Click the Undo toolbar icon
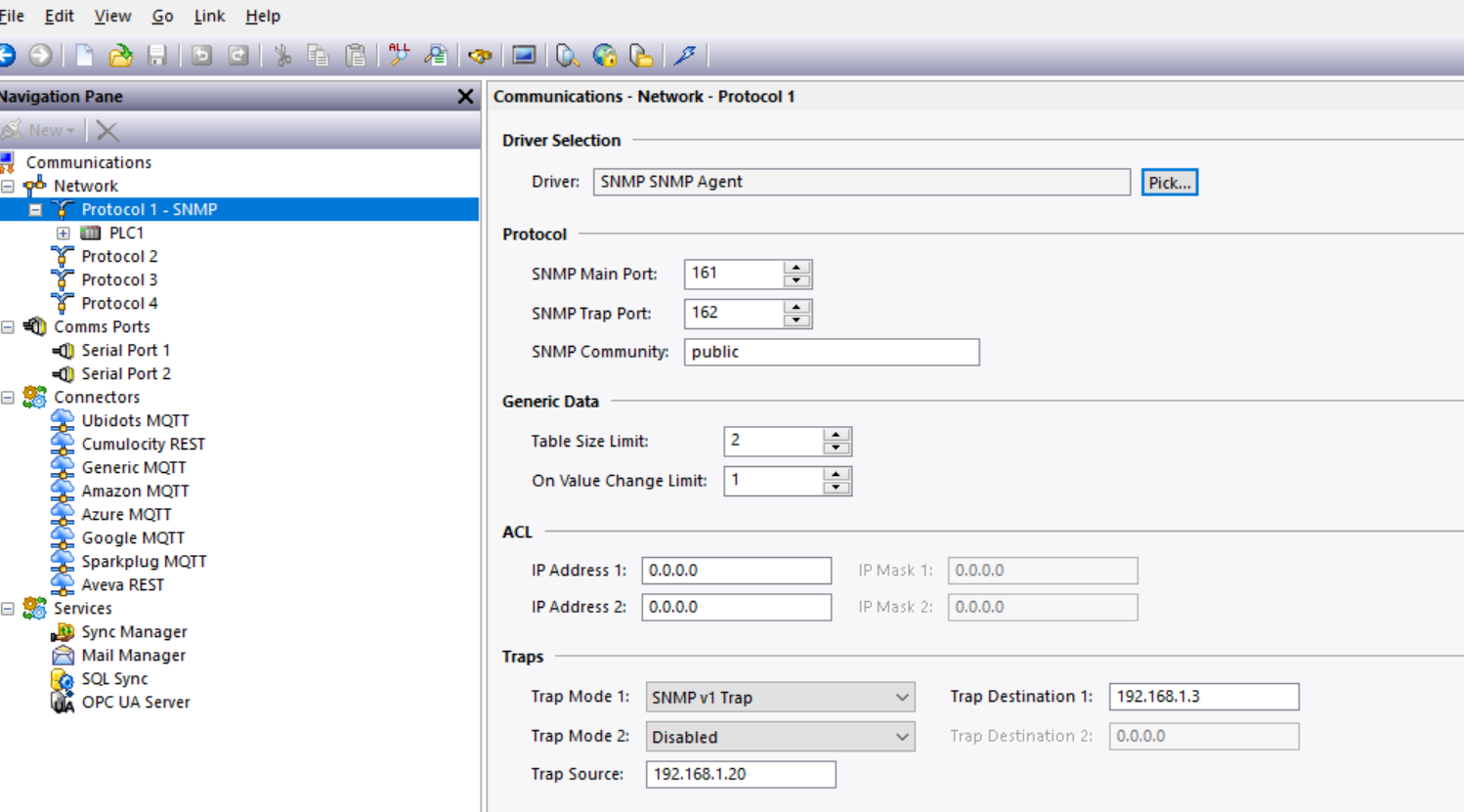The width and height of the screenshot is (1464, 812). pyautogui.click(x=201, y=56)
